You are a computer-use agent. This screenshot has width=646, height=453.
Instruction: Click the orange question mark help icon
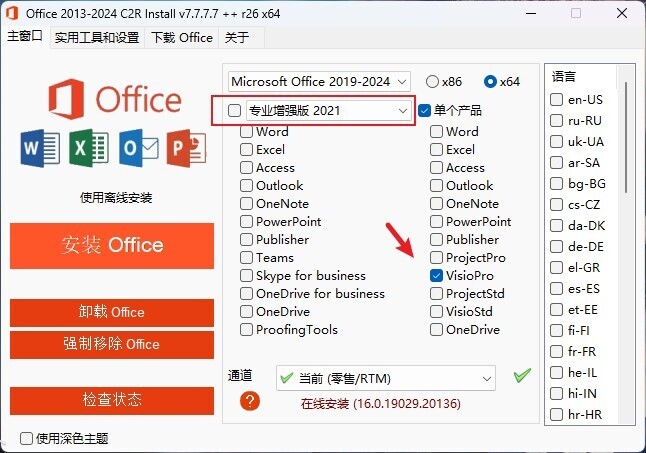250,401
